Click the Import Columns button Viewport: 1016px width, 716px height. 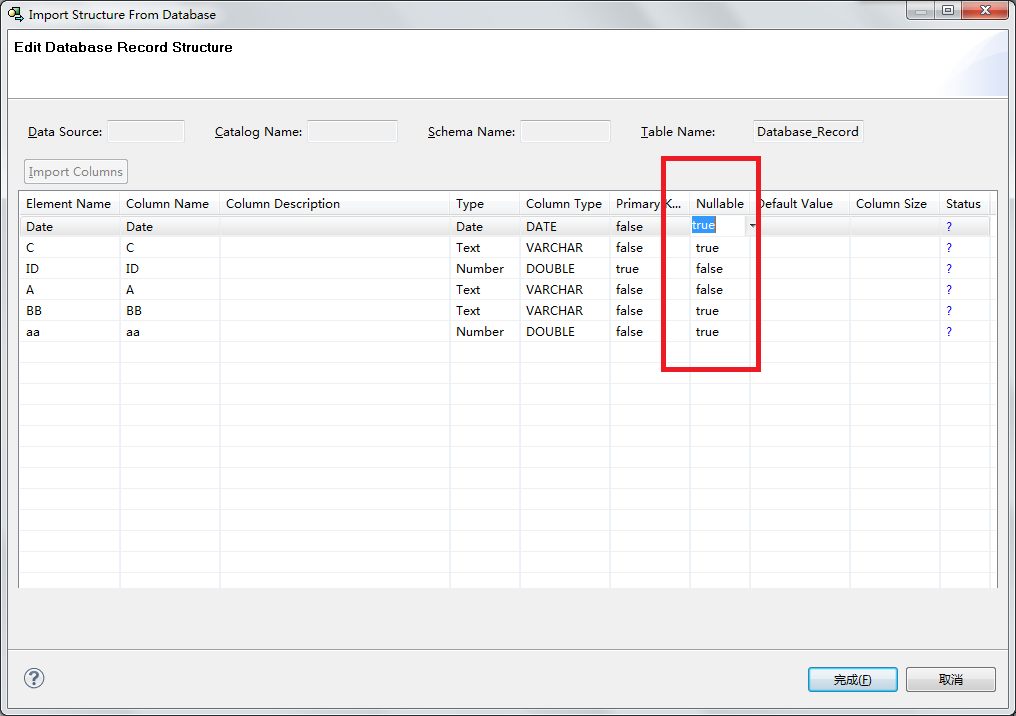76,172
